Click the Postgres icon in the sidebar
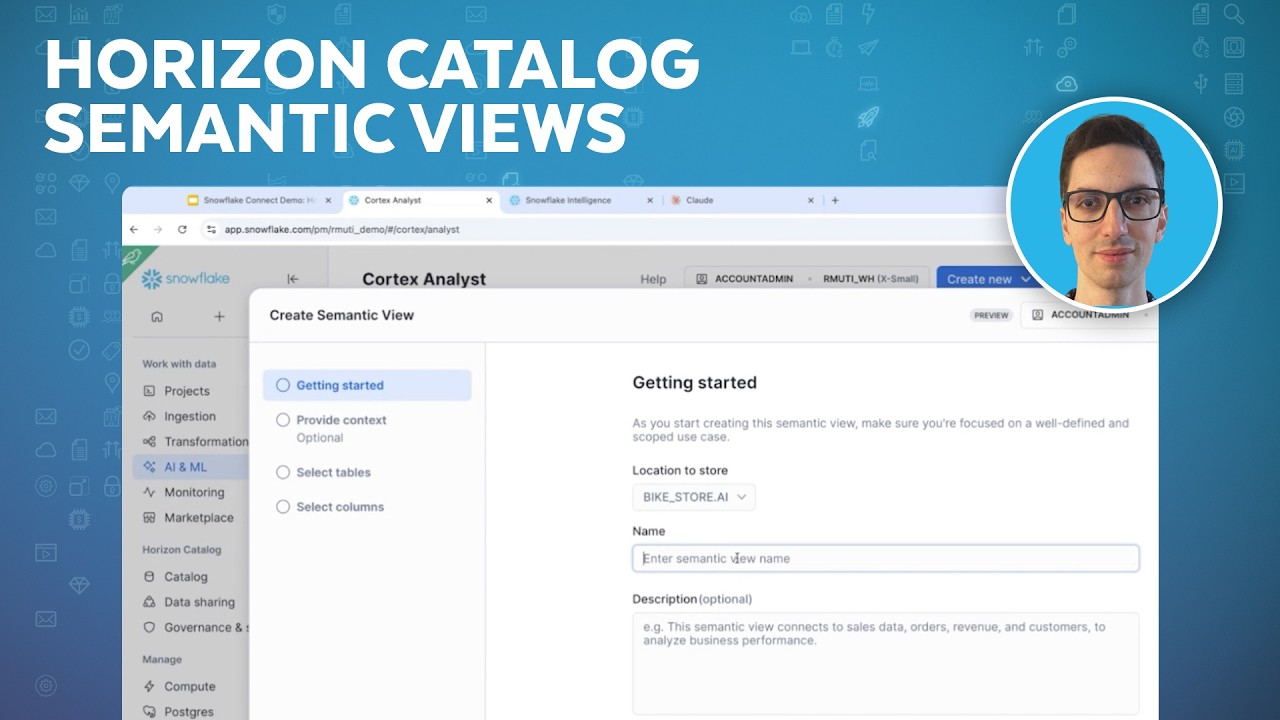Viewport: 1280px width, 720px height. pyautogui.click(x=149, y=712)
